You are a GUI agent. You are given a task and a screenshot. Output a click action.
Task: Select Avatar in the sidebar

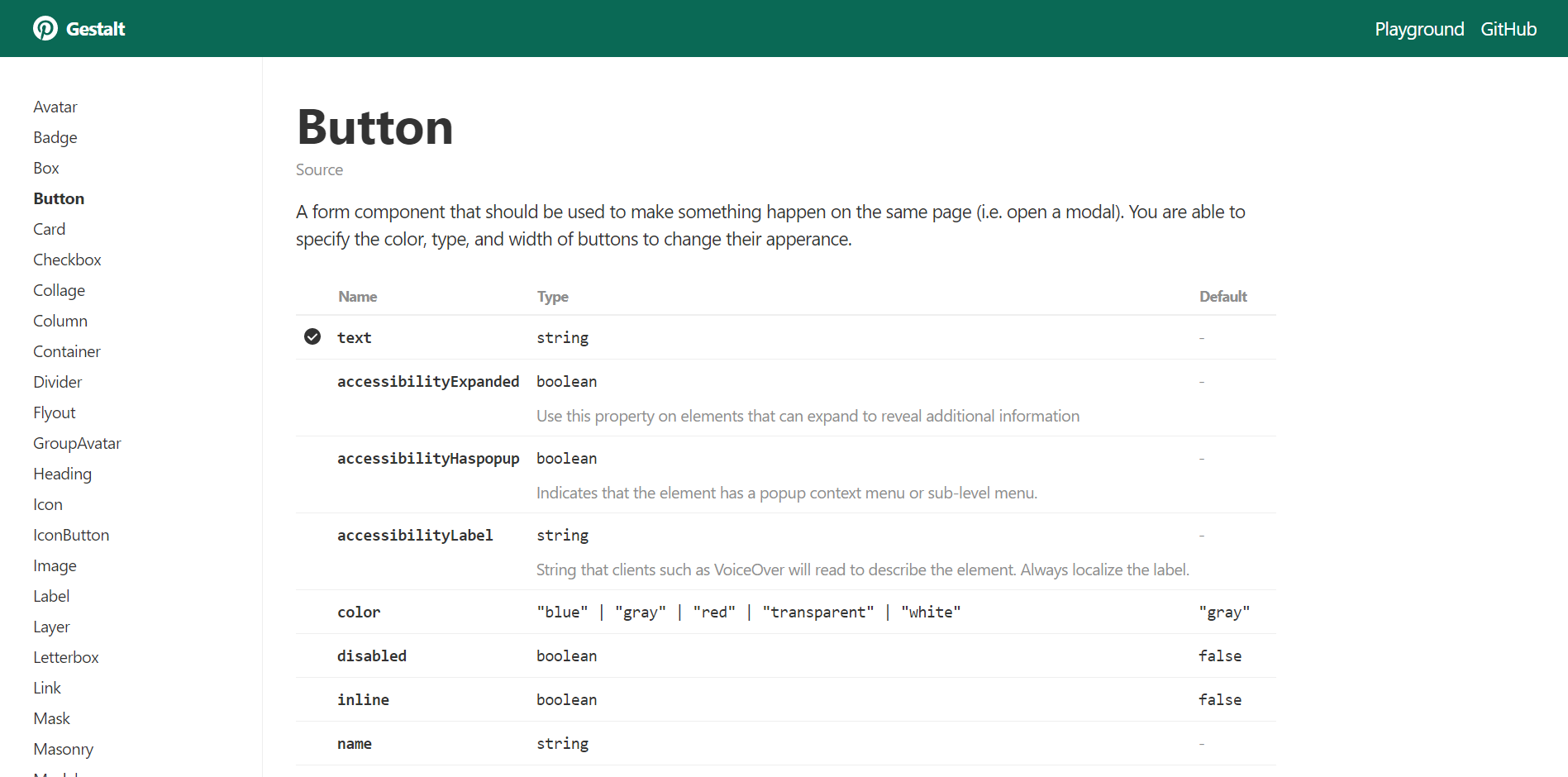[x=55, y=107]
